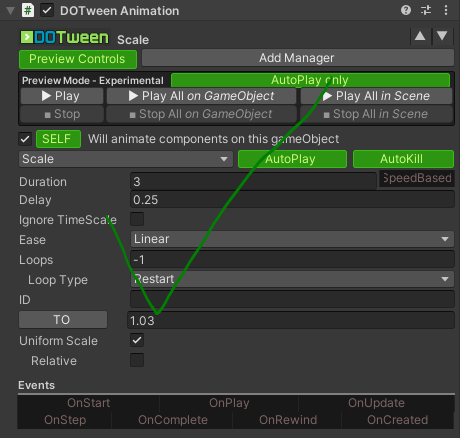The height and width of the screenshot is (438, 460).
Task: Open the Loop Type dropdown showing Restart
Action: (292, 279)
